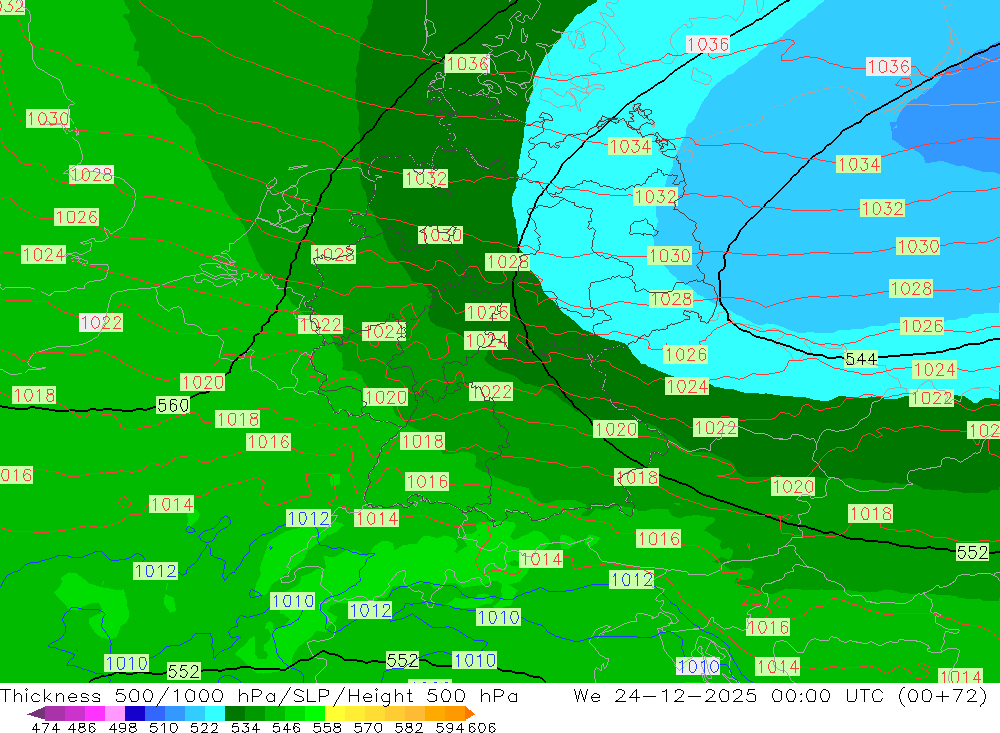The image size is (1000, 733).
Task: Click the dark blue legend swatch
Action: [x=135, y=713]
